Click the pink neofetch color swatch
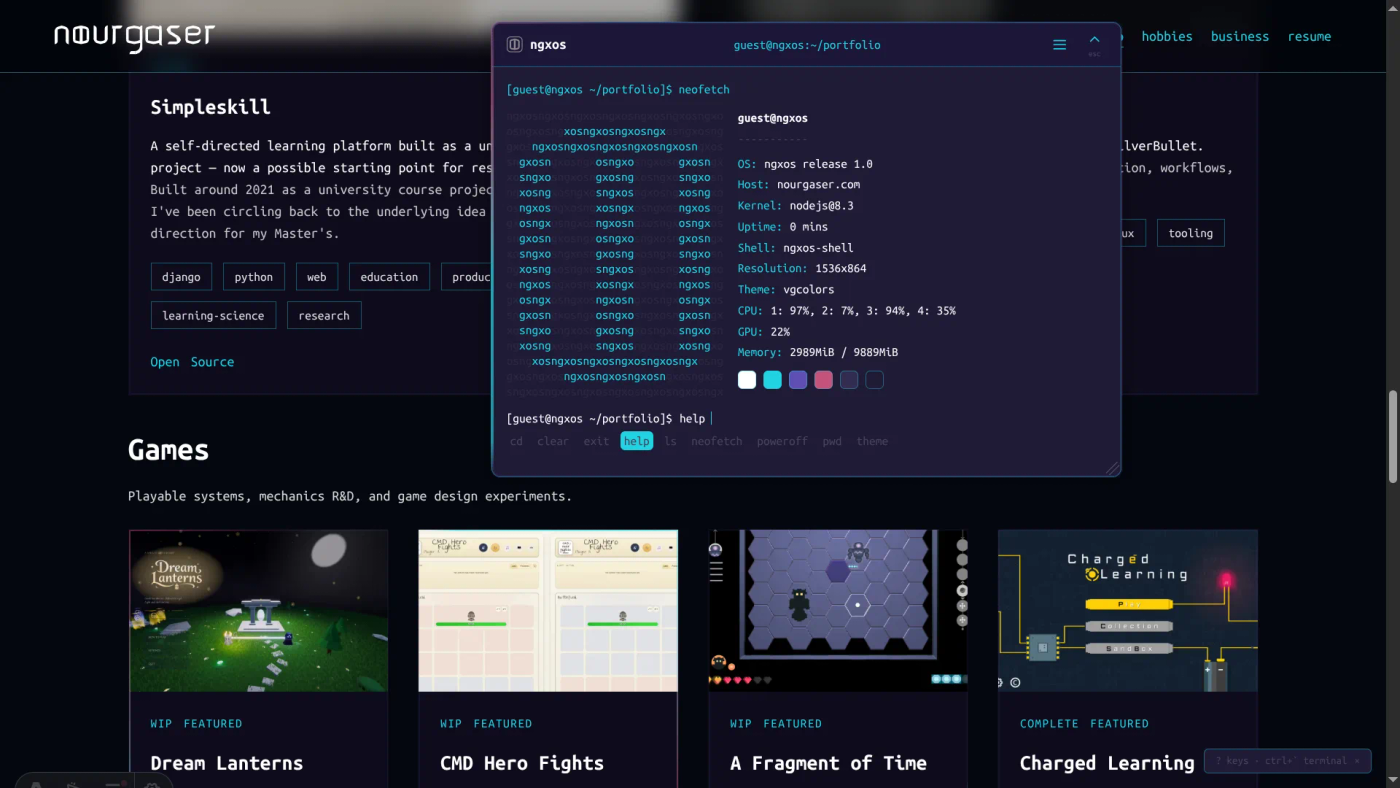The width and height of the screenshot is (1400, 788). (823, 380)
